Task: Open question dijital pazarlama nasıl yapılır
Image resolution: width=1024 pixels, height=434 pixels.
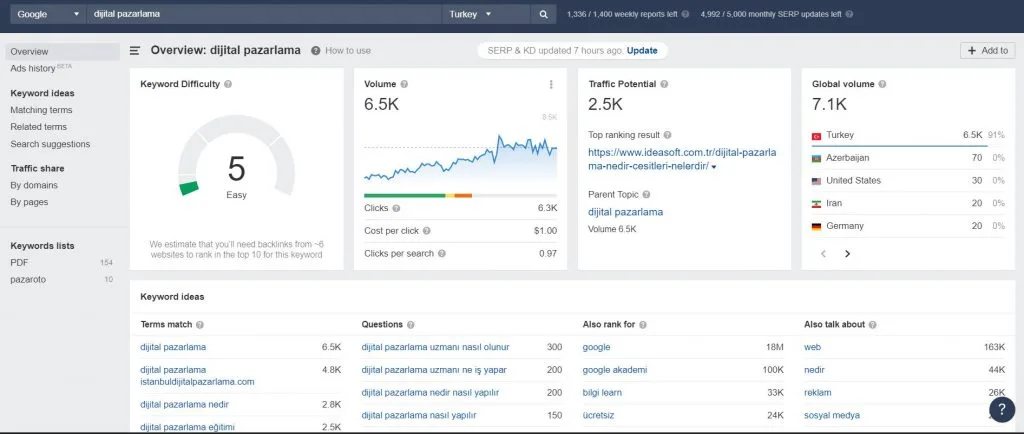Action: 419,415
